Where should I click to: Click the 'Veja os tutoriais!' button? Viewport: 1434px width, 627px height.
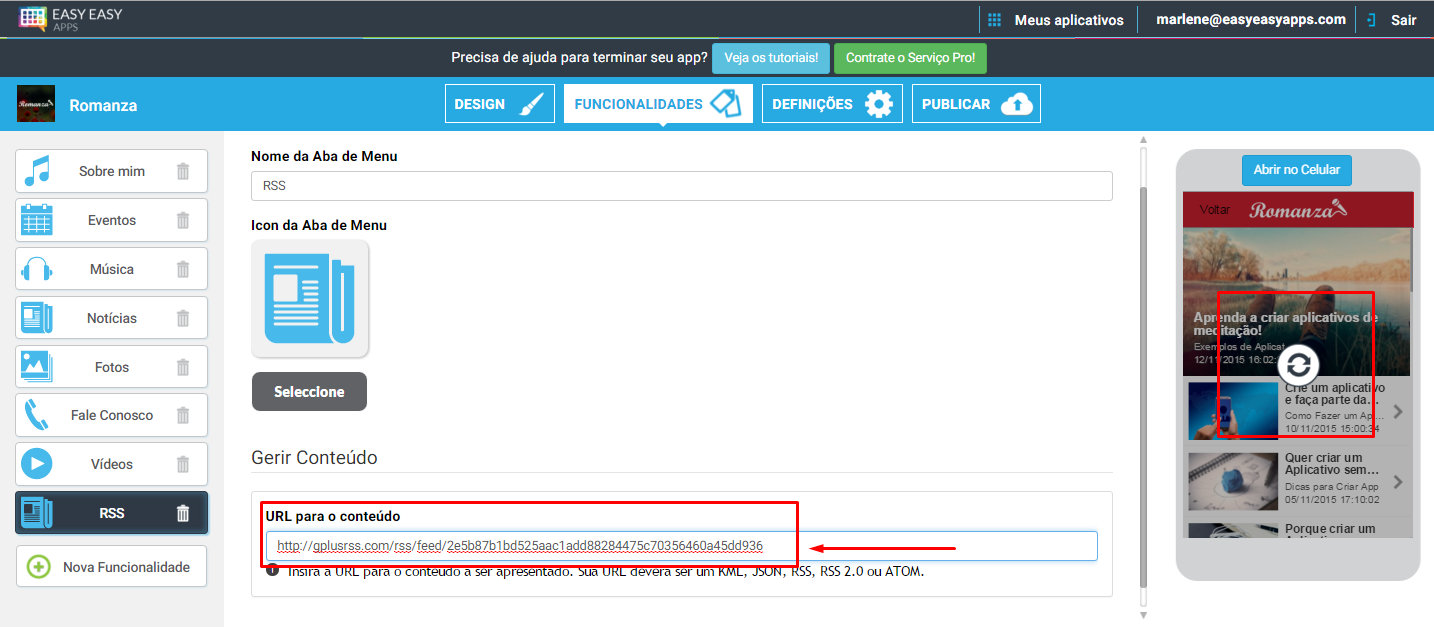pos(770,57)
